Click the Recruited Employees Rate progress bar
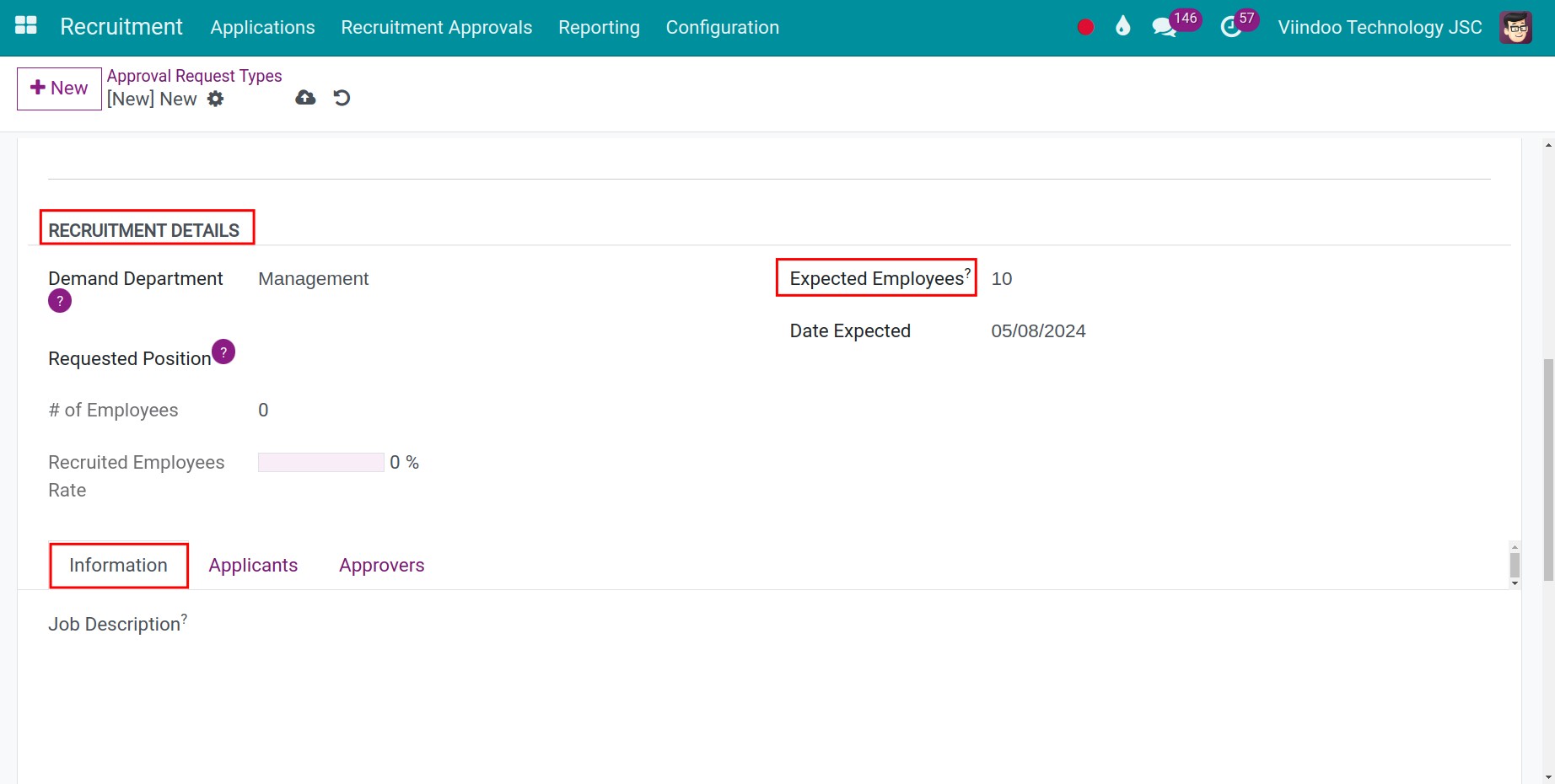 click(x=320, y=462)
